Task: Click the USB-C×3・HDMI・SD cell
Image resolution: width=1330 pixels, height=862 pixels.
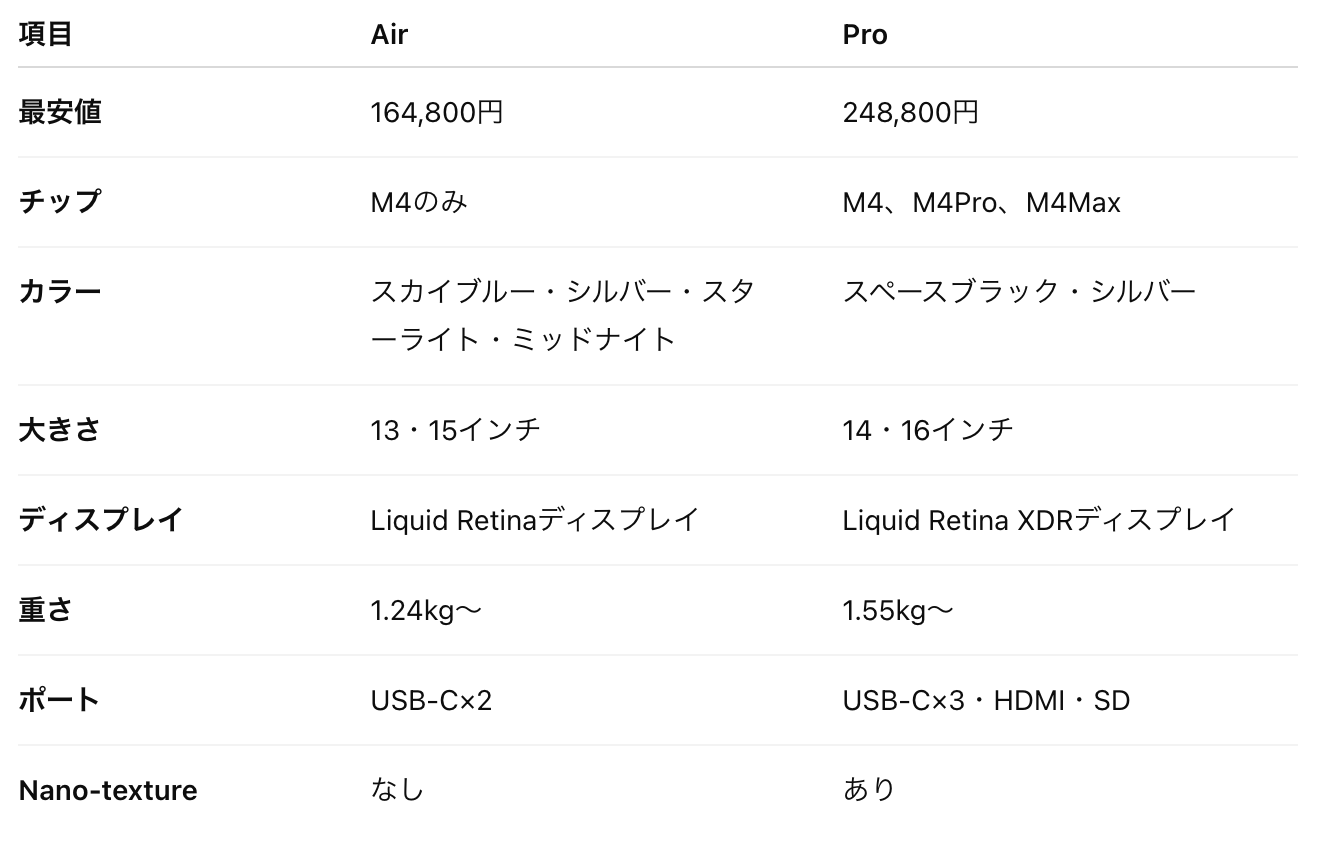Action: [x=986, y=700]
